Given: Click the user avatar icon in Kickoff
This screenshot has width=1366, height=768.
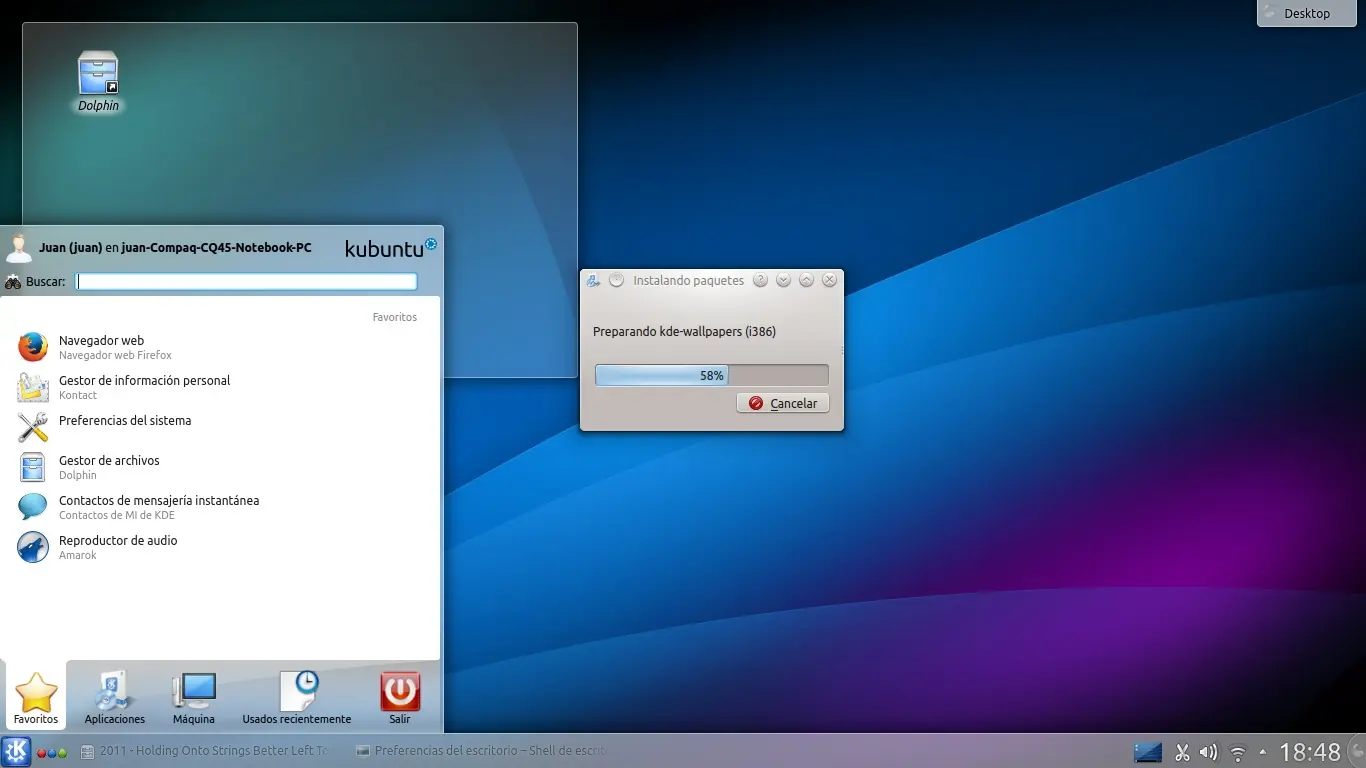Looking at the screenshot, I should tap(18, 247).
